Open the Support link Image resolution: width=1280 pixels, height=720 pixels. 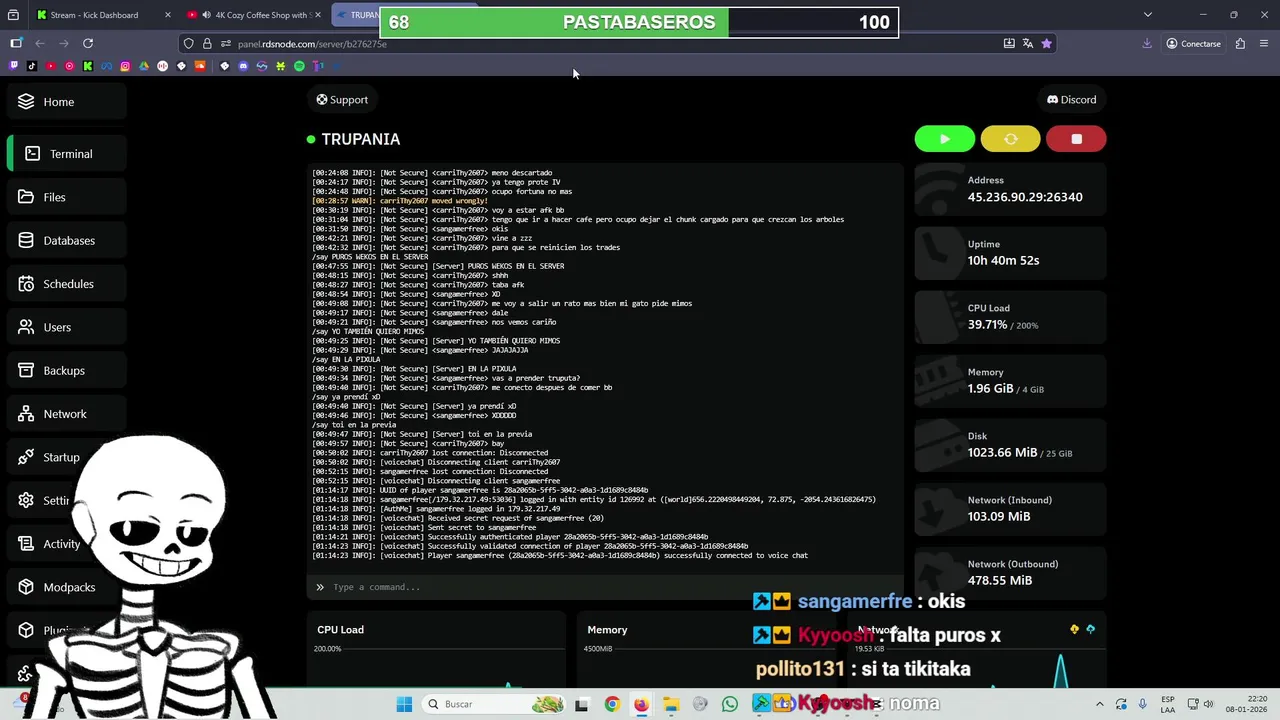(342, 99)
